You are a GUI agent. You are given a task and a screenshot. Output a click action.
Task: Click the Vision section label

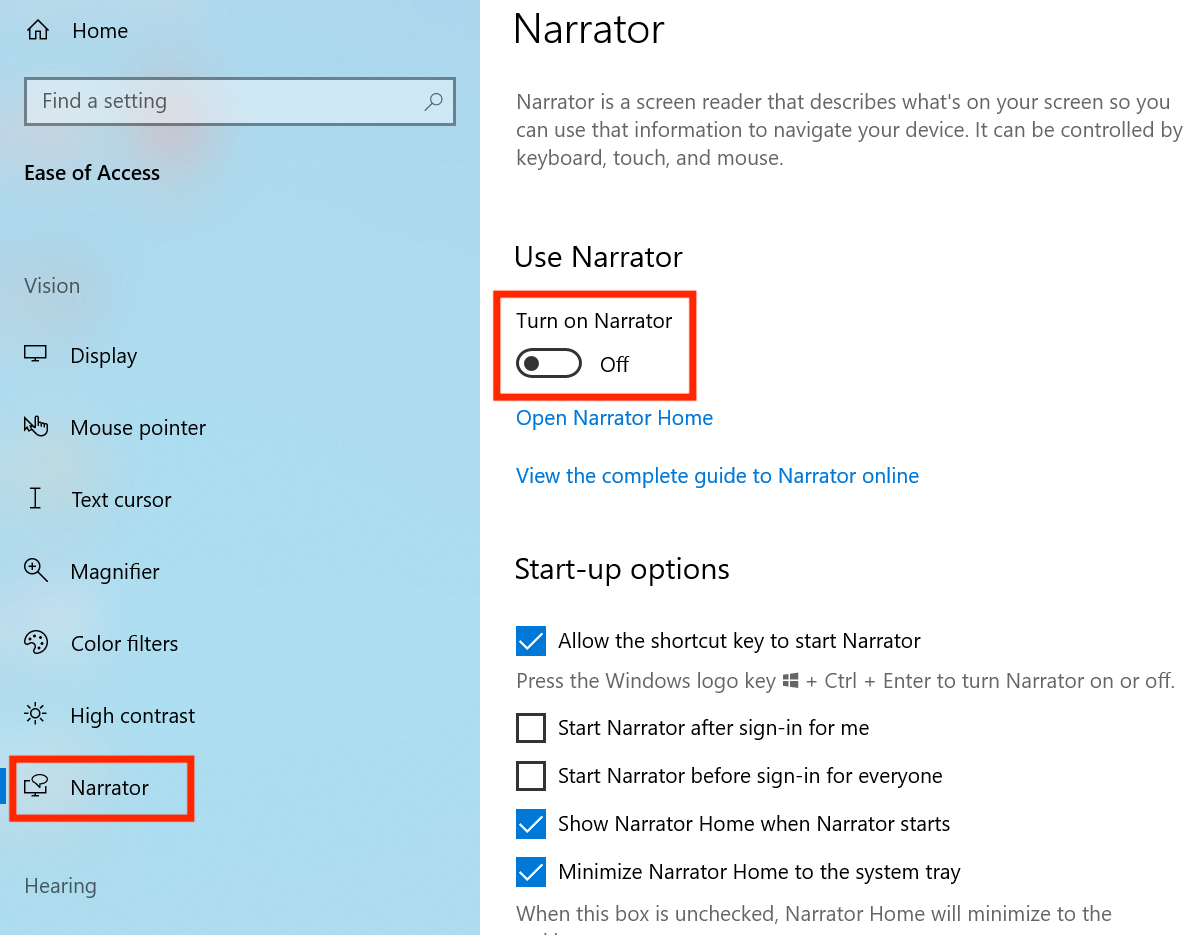[x=52, y=286]
